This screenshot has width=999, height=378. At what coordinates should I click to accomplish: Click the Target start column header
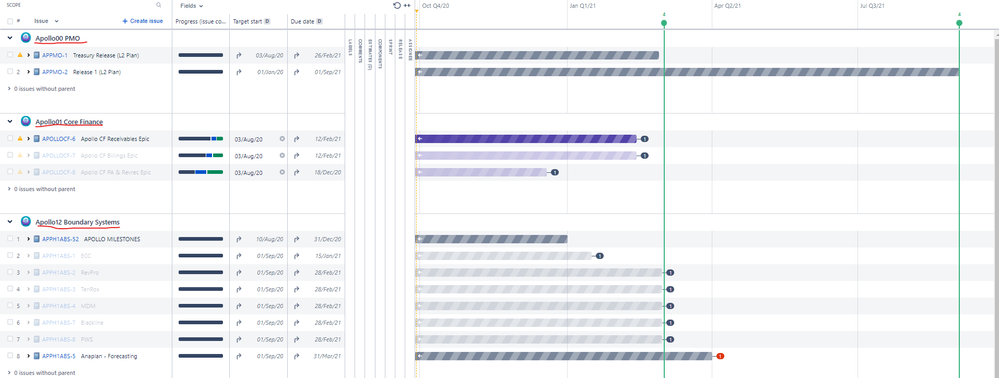(248, 21)
